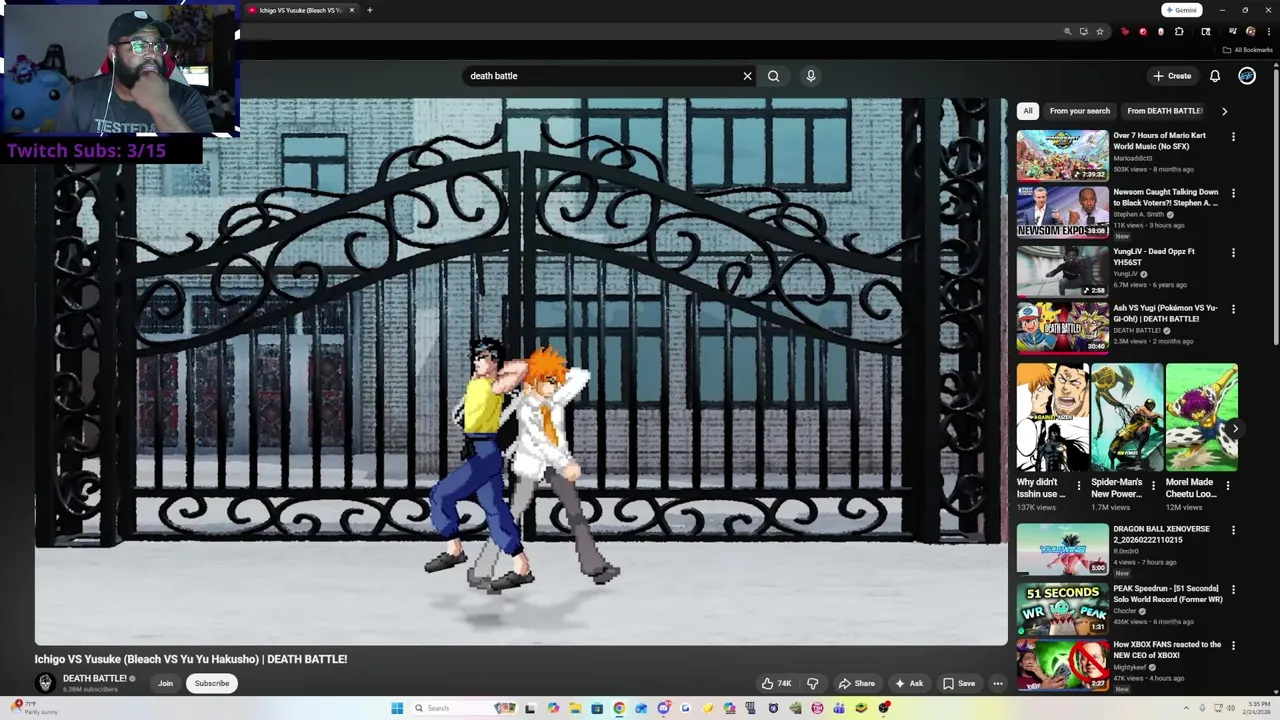Open Chrome three-dot menu

click(1268, 31)
